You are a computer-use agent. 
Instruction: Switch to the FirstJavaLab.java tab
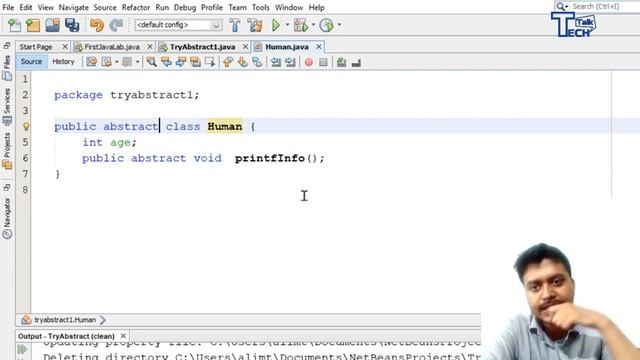111,47
